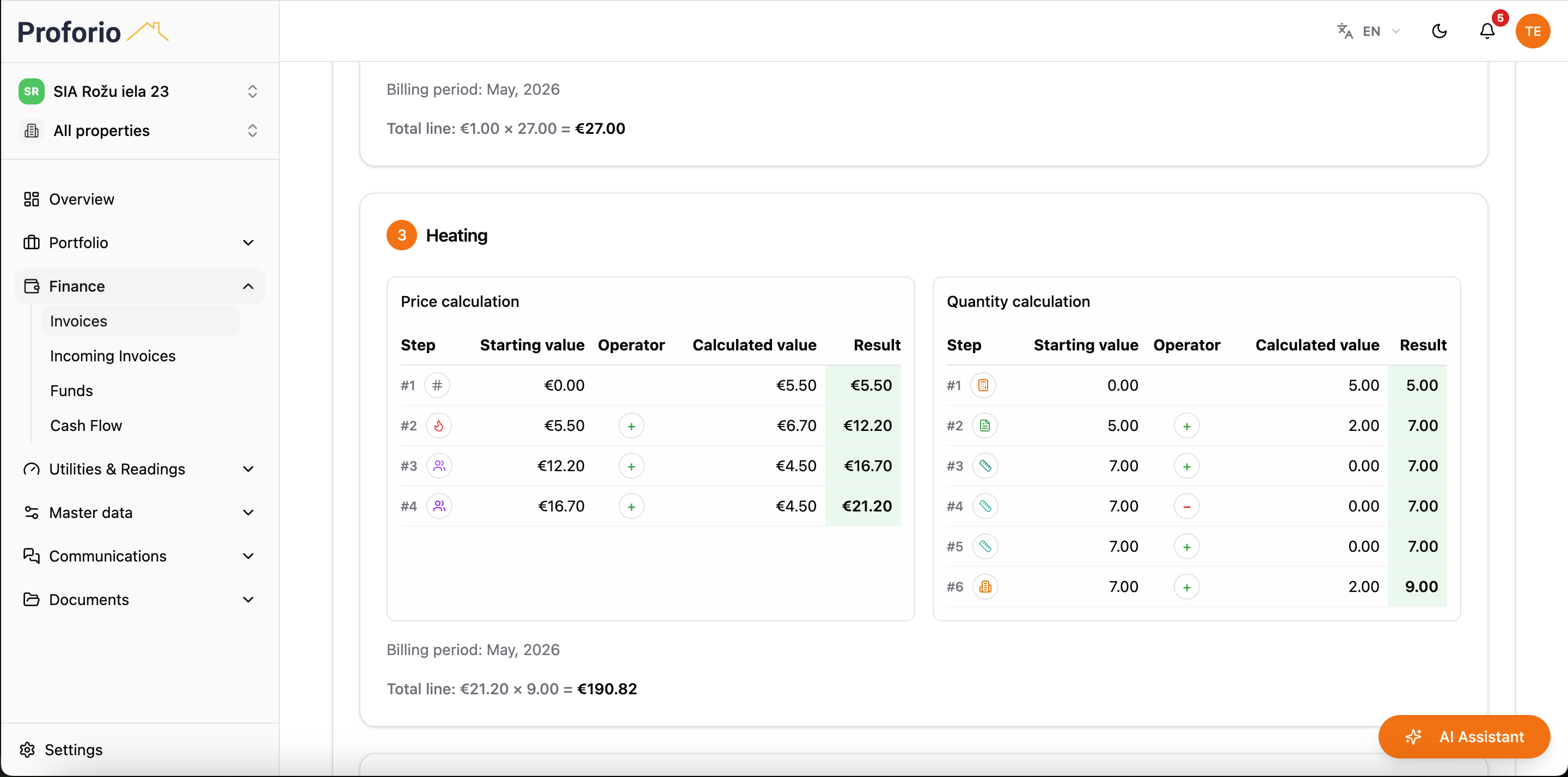Viewport: 1568px width, 777px height.
Task: Click price step #3 people icon
Action: [439, 466]
